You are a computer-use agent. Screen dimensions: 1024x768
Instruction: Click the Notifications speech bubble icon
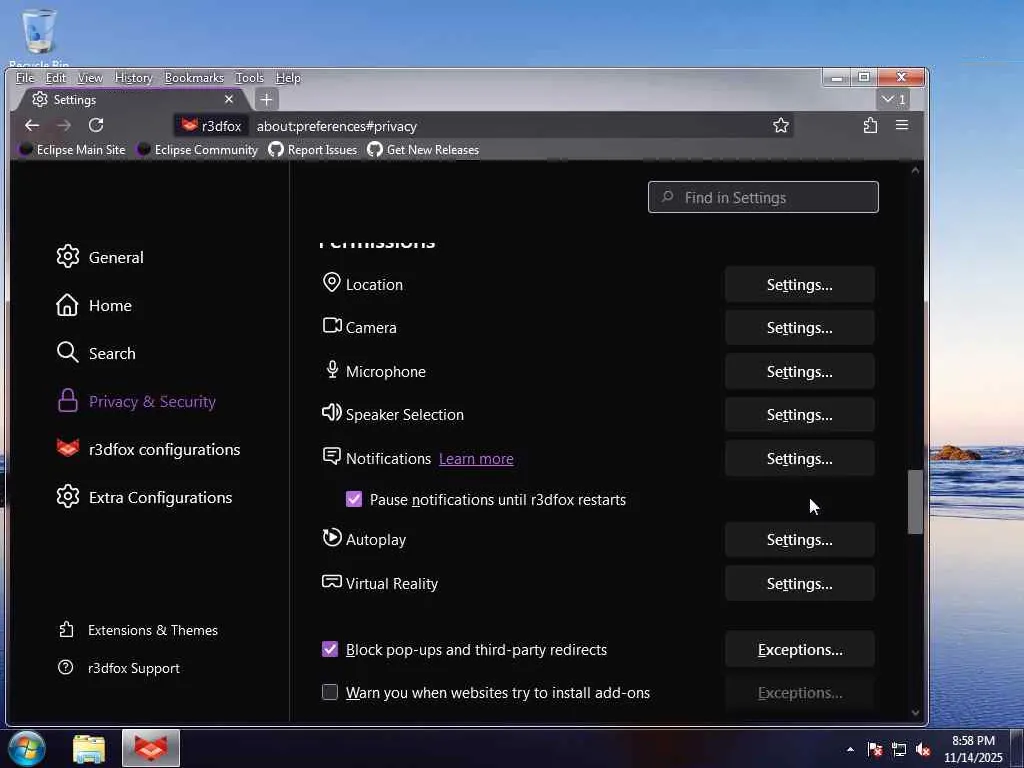pyautogui.click(x=332, y=456)
